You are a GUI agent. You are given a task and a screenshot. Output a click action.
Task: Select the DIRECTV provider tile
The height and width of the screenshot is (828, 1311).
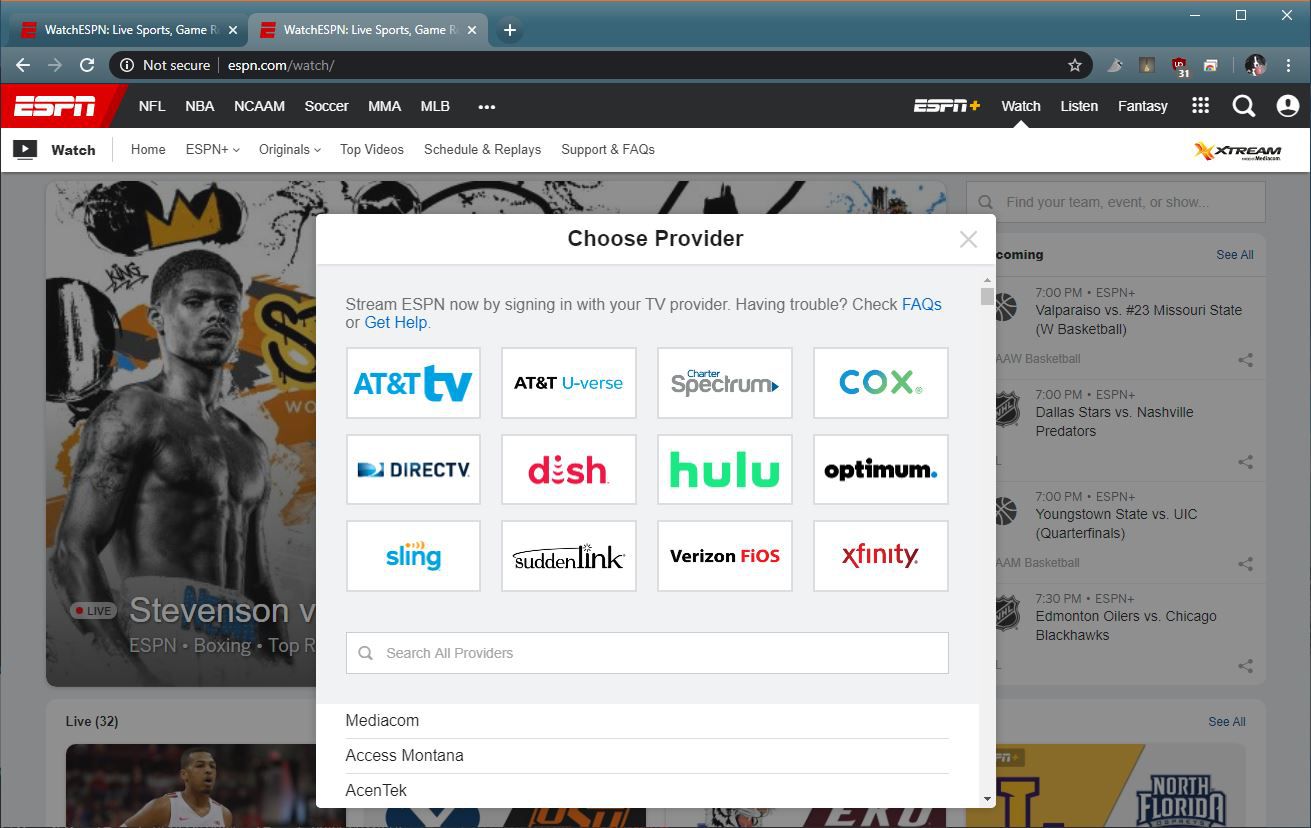click(x=413, y=469)
